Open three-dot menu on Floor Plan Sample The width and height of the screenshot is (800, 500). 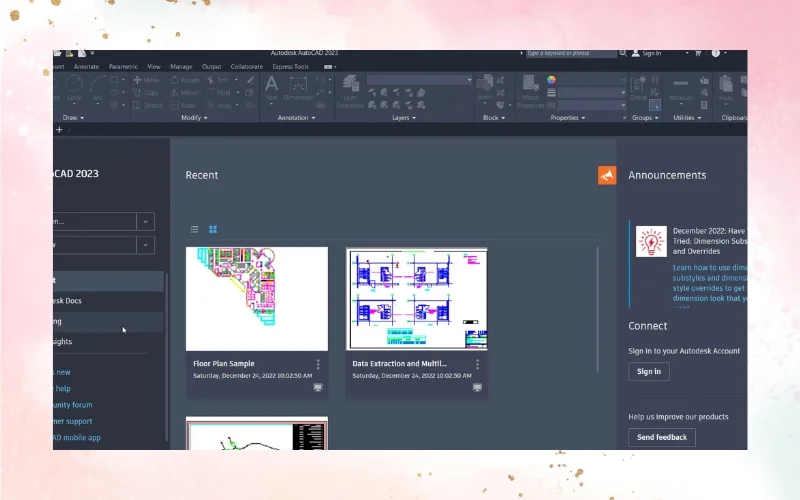(x=318, y=365)
